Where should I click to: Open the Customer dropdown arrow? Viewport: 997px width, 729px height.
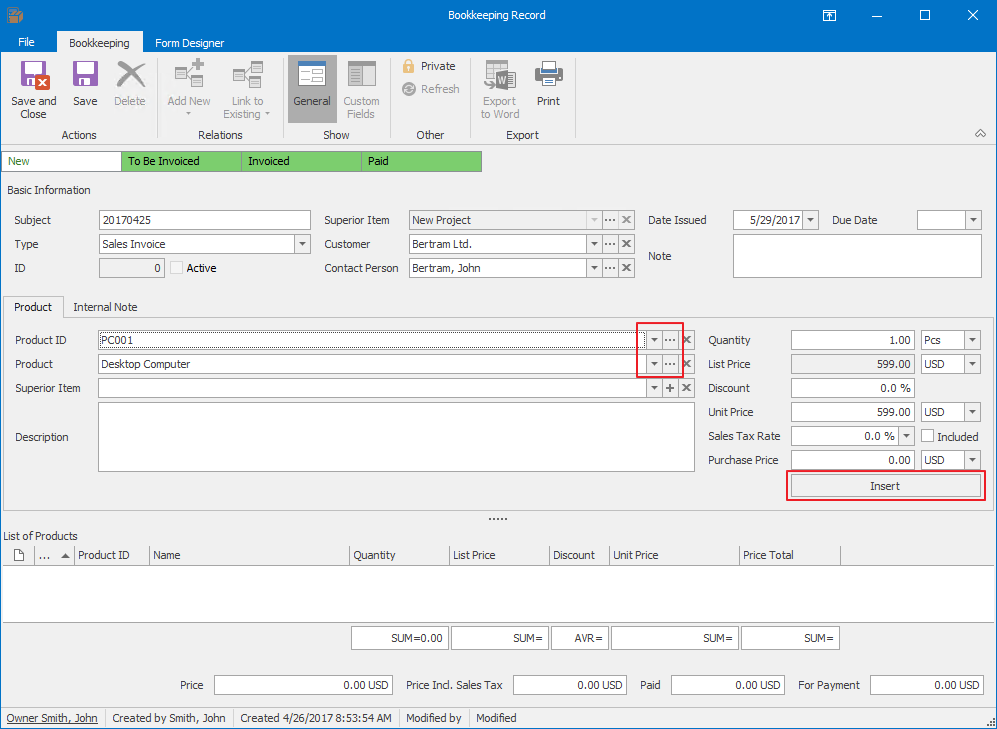pos(594,244)
